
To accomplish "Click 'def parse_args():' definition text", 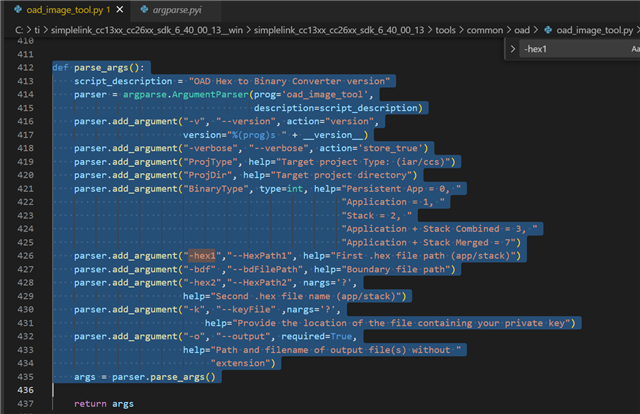I will 98,67.
